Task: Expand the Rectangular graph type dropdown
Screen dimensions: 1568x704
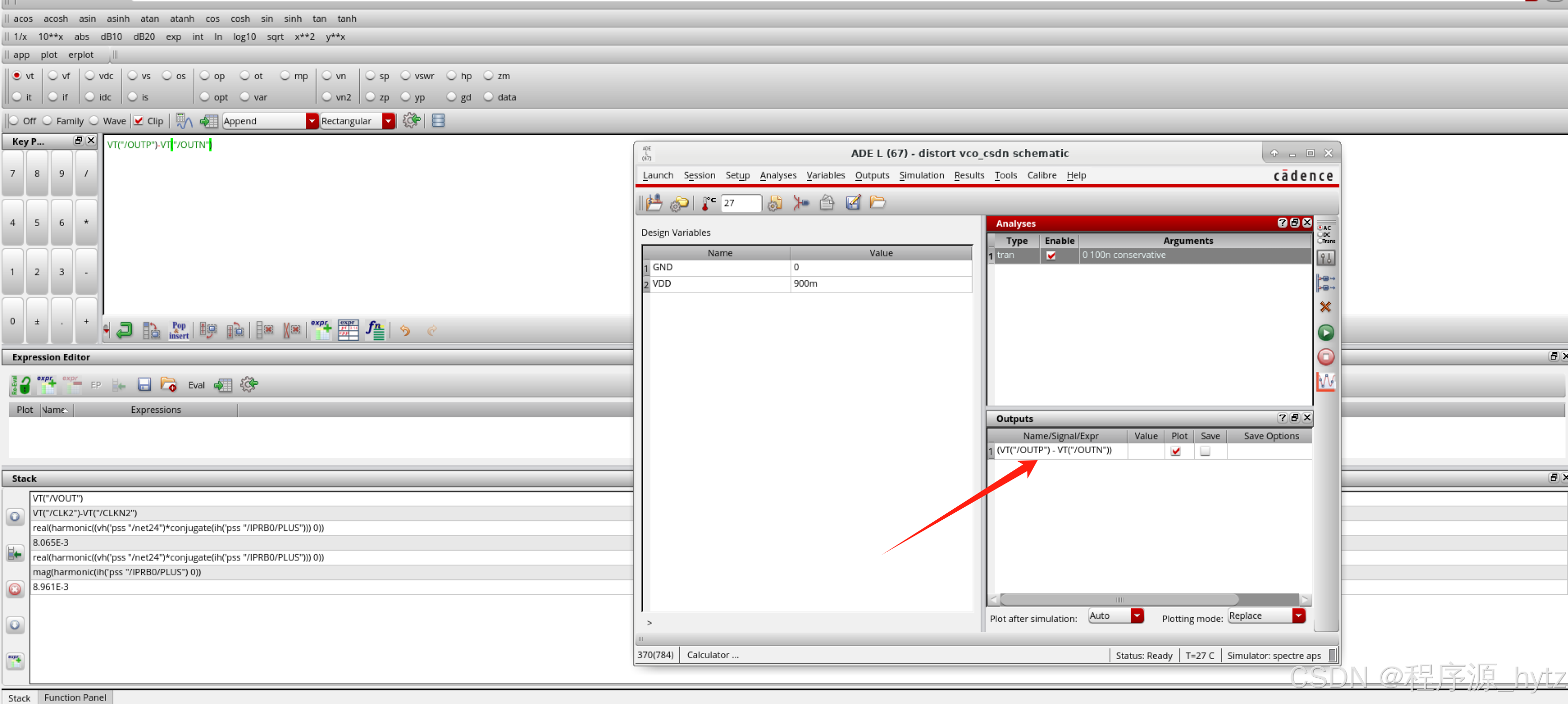Action: pyautogui.click(x=388, y=121)
